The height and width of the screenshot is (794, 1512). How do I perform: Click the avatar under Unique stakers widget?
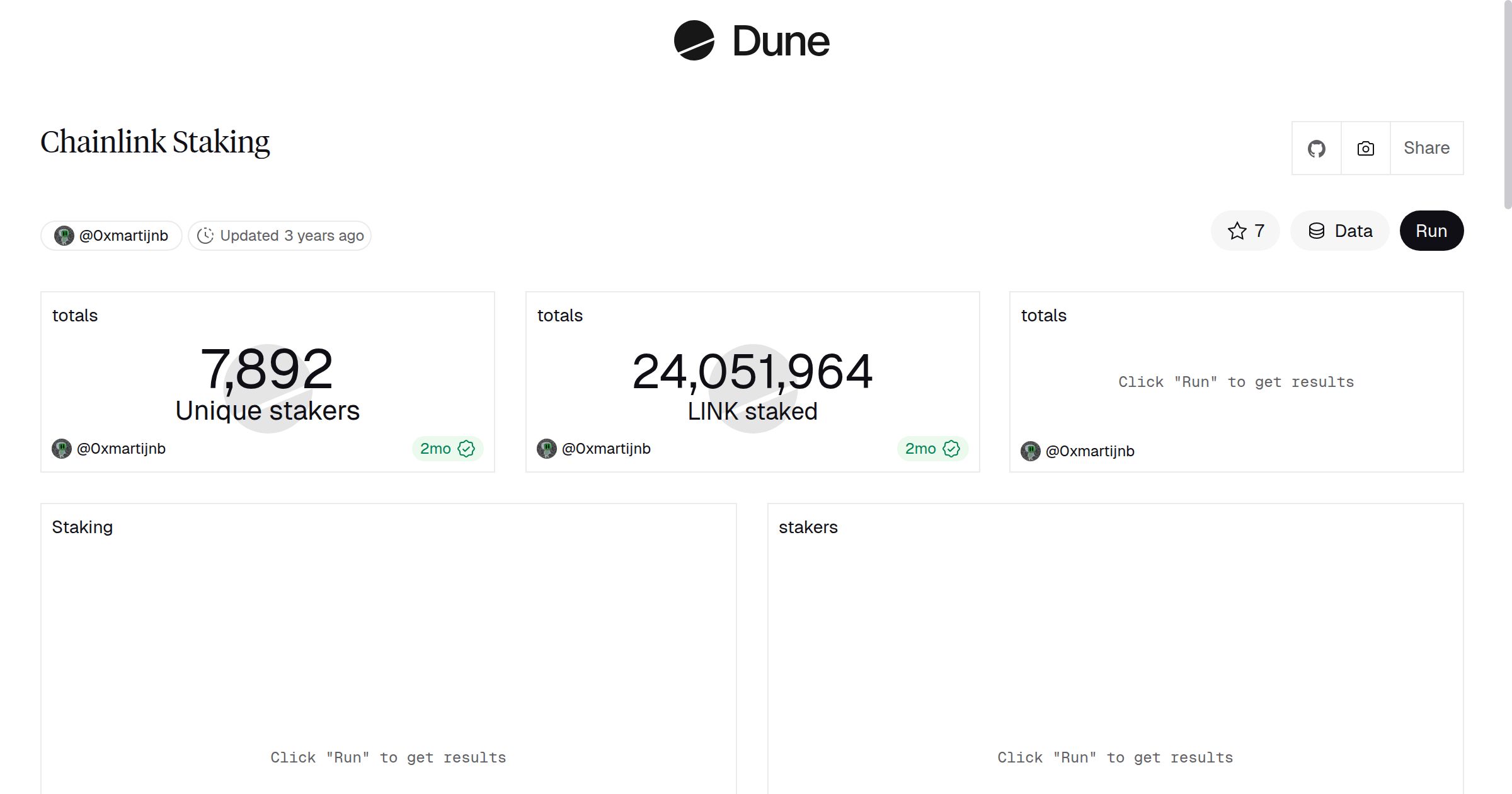[61, 448]
